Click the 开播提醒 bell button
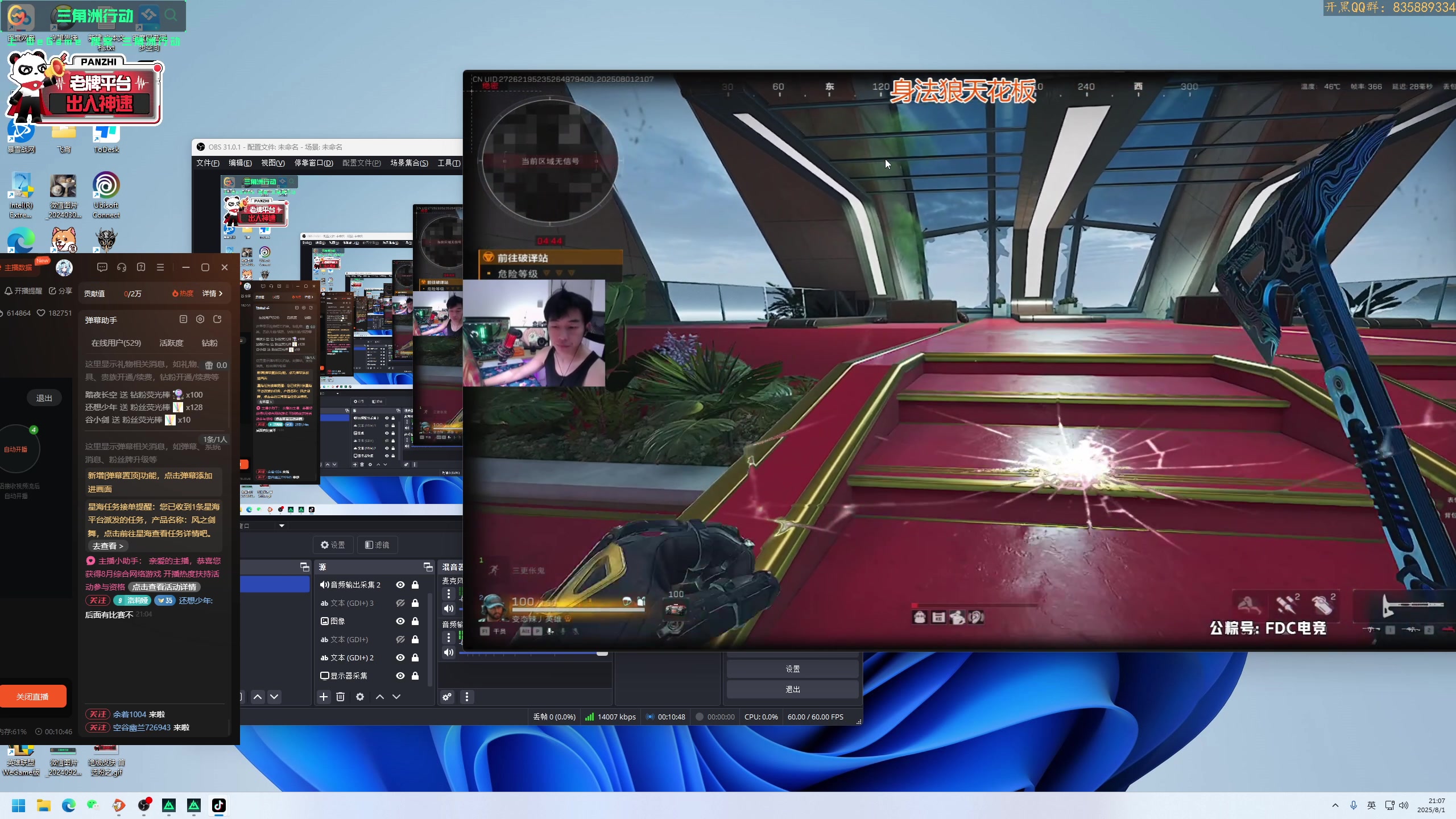 [x=23, y=291]
